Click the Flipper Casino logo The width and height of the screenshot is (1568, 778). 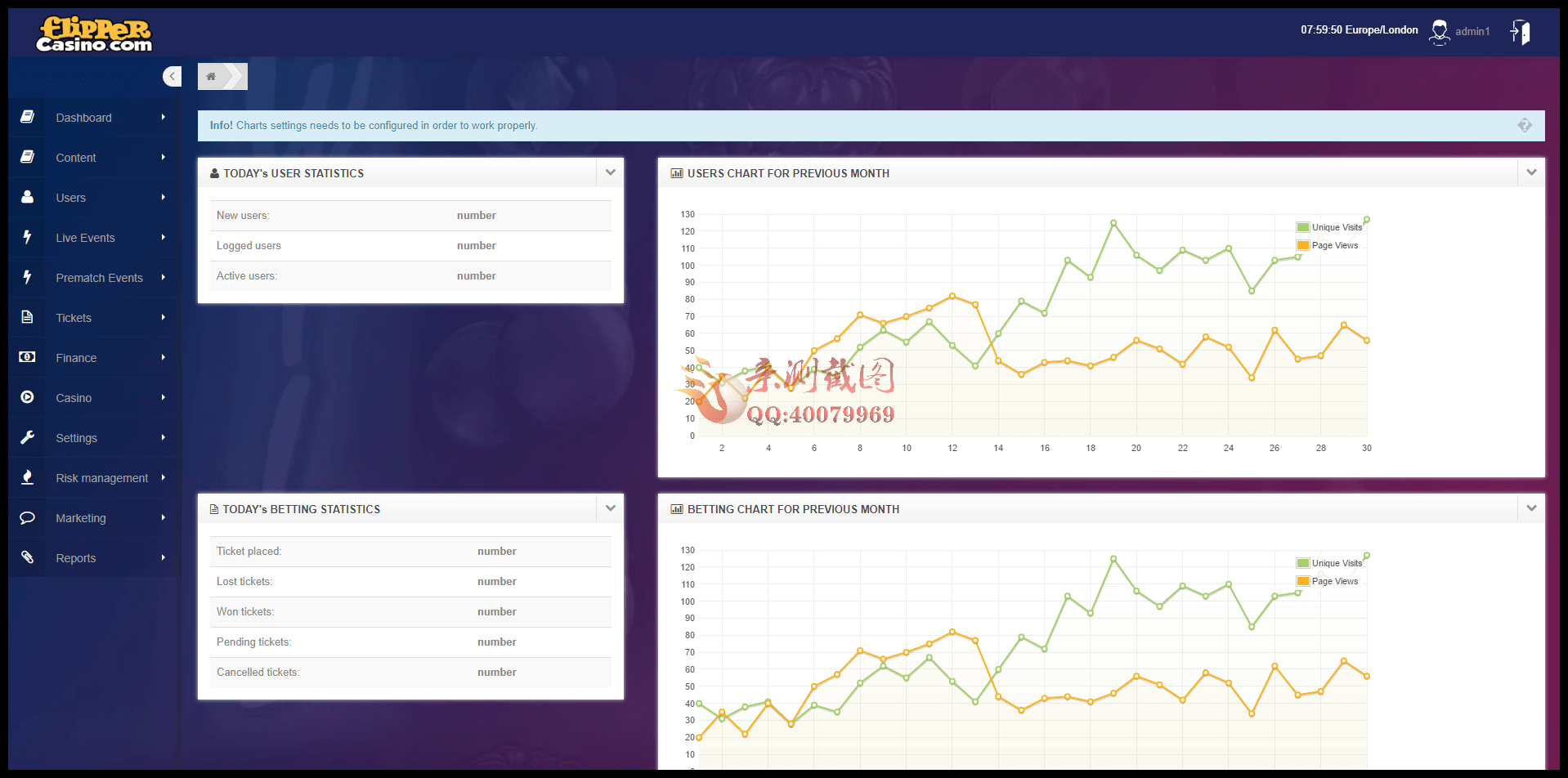[x=94, y=34]
